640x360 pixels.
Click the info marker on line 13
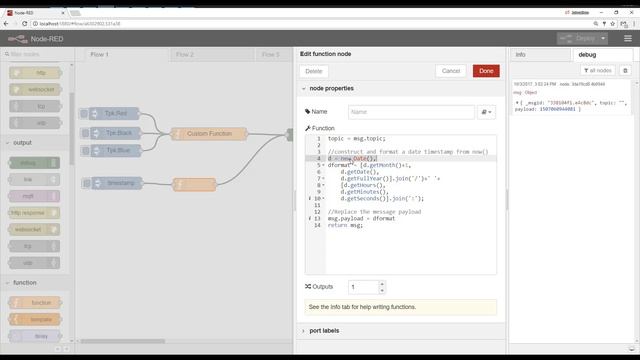coord(310,218)
